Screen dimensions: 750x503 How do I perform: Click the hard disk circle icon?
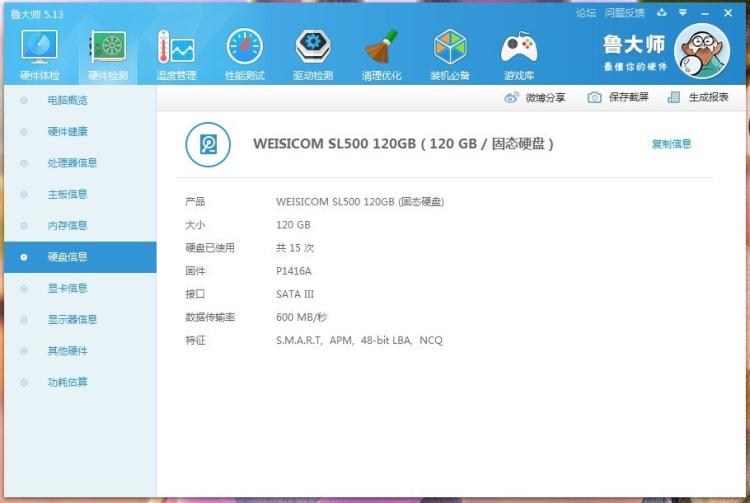pyautogui.click(x=208, y=144)
